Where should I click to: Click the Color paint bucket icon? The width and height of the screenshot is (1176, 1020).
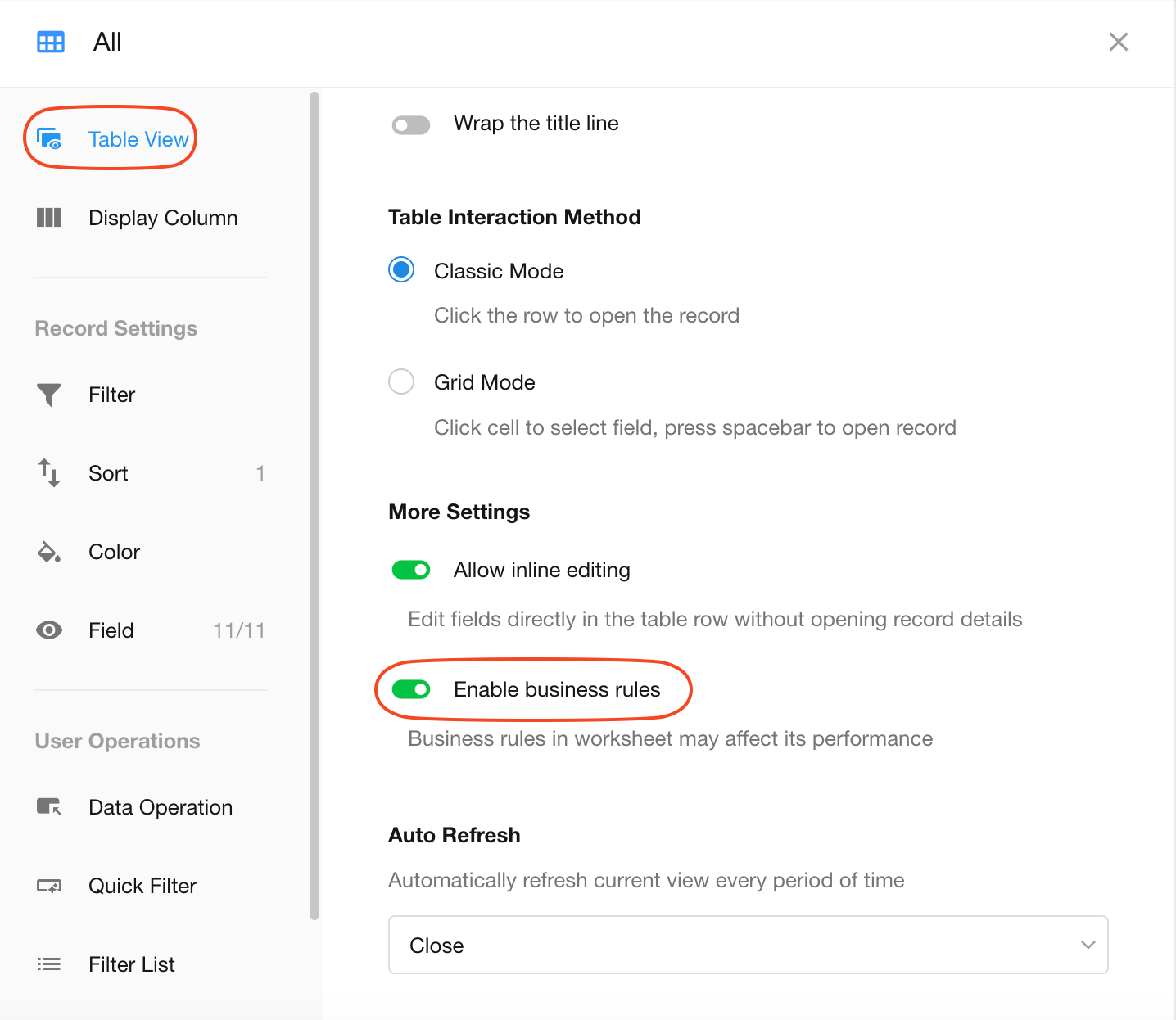tap(49, 552)
